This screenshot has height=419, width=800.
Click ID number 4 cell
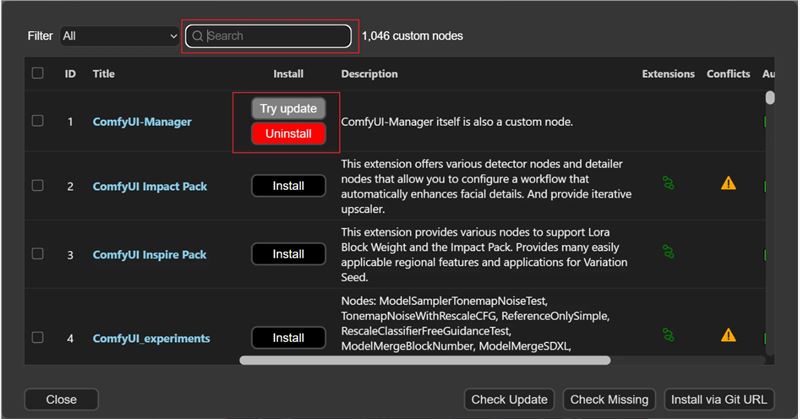70,338
